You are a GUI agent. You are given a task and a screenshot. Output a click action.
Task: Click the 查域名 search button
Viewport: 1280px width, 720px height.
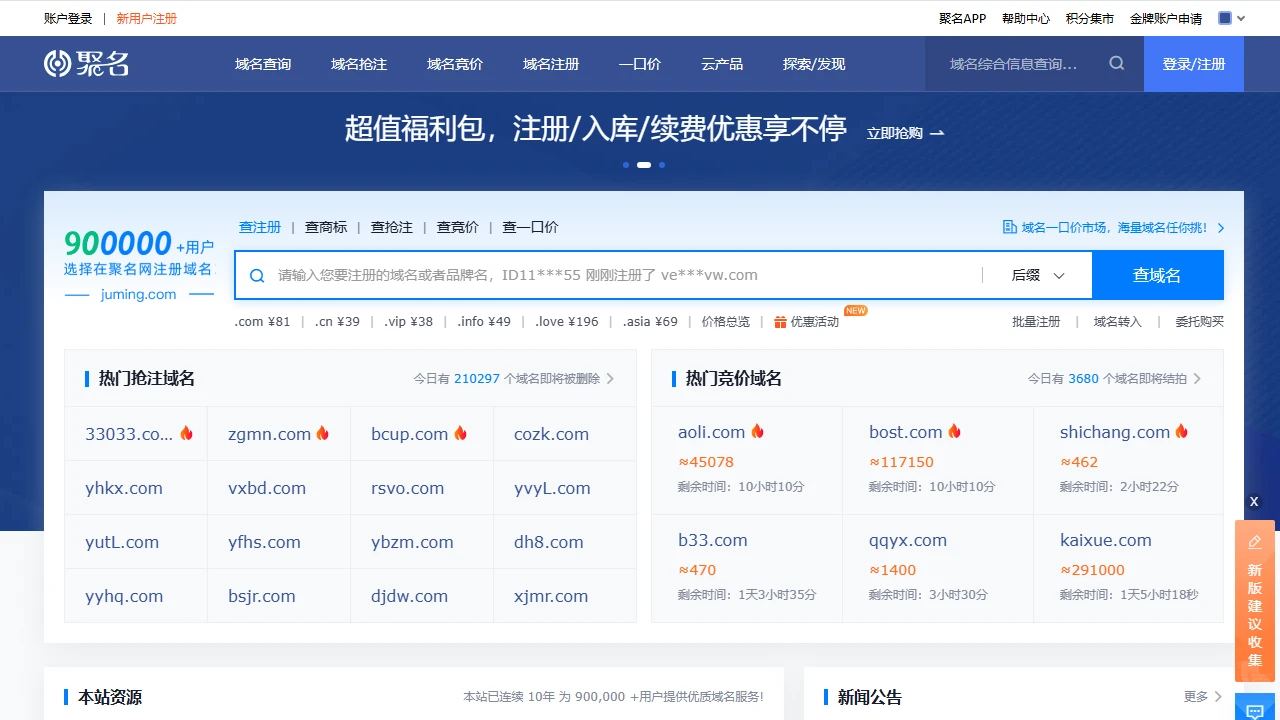point(1157,275)
